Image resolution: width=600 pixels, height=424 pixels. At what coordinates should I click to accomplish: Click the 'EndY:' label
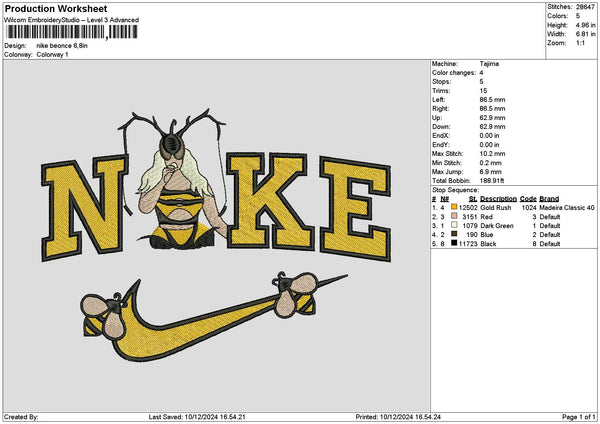click(441, 145)
